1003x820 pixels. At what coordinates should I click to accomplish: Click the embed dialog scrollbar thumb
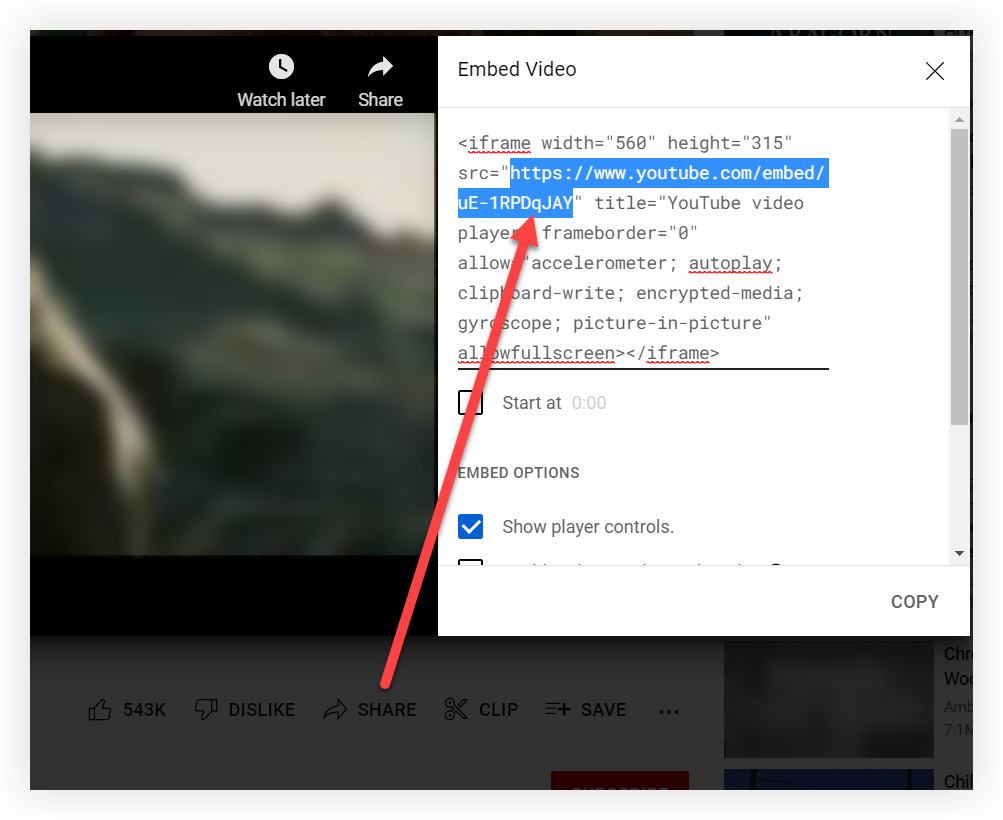point(959,277)
